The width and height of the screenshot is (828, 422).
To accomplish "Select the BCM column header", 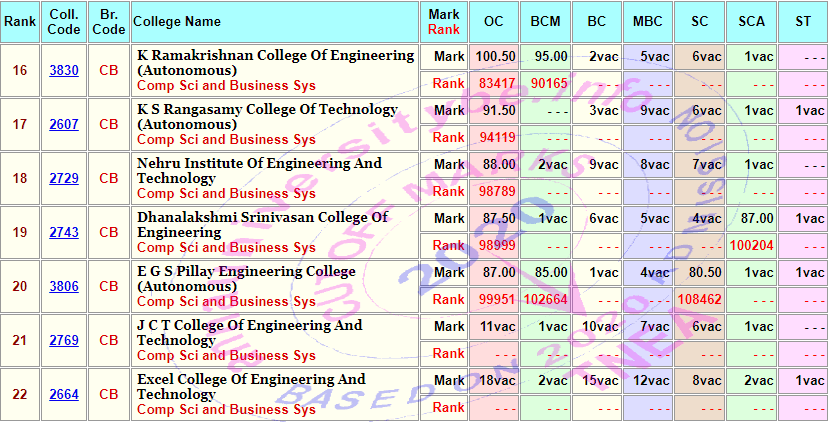I will point(546,21).
